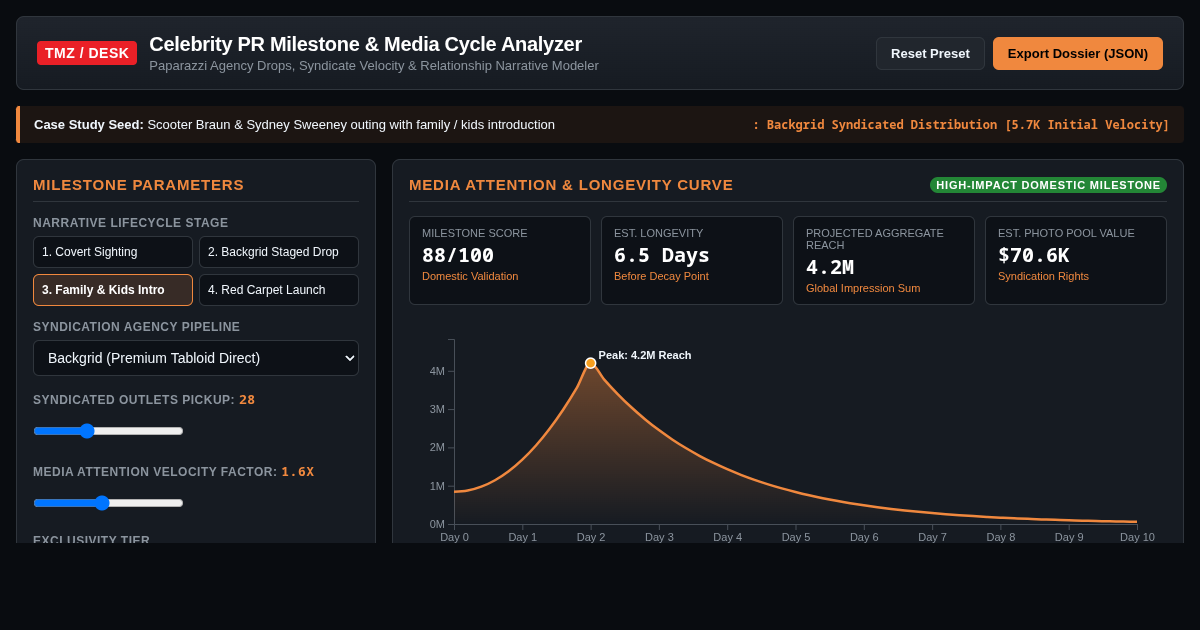The width and height of the screenshot is (1200, 630).
Task: Click the Day 10 axis label
Action: pos(1137,537)
